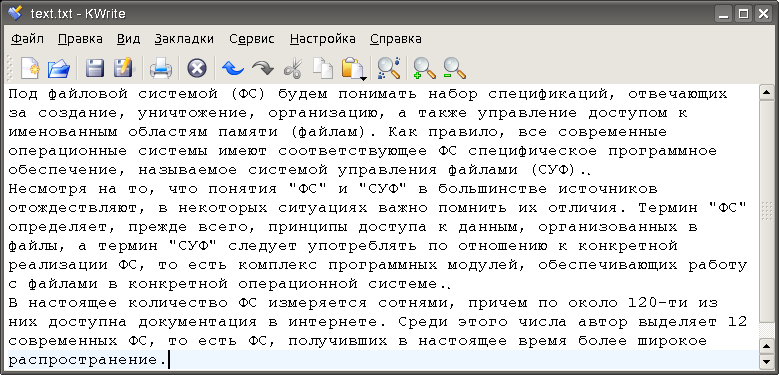Image resolution: width=779 pixels, height=375 pixels.
Task: Paste with the clipboard icon
Action: click(x=352, y=67)
